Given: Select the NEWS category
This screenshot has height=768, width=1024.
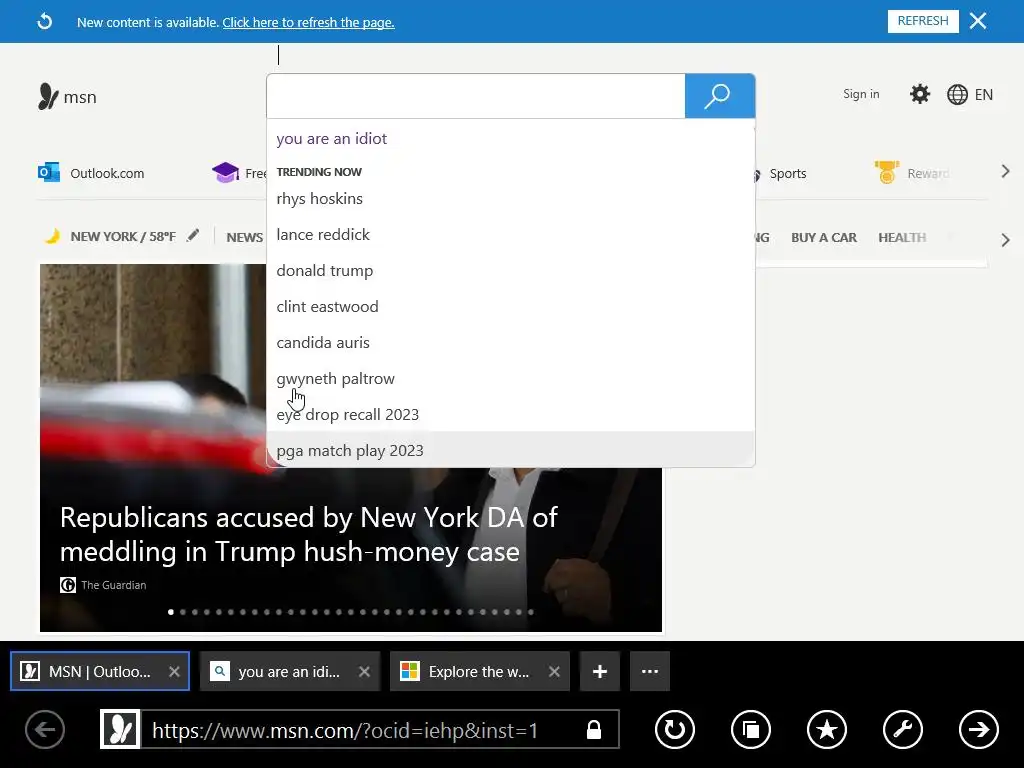Looking at the screenshot, I should coord(244,237).
